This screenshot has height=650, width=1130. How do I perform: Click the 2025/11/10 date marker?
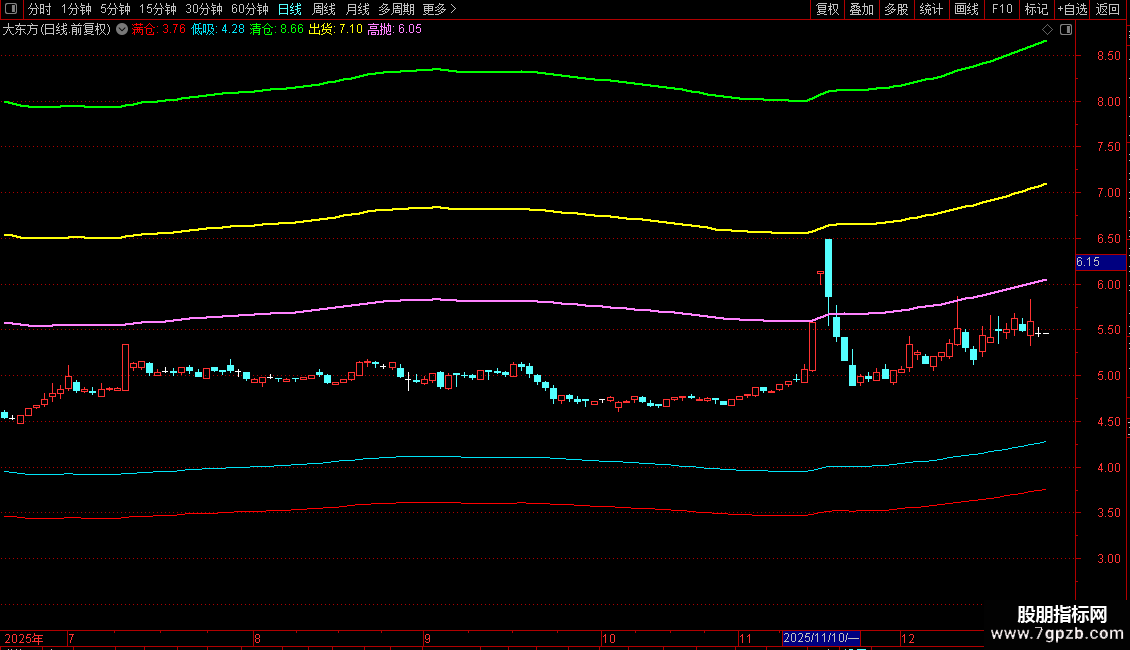coord(821,638)
